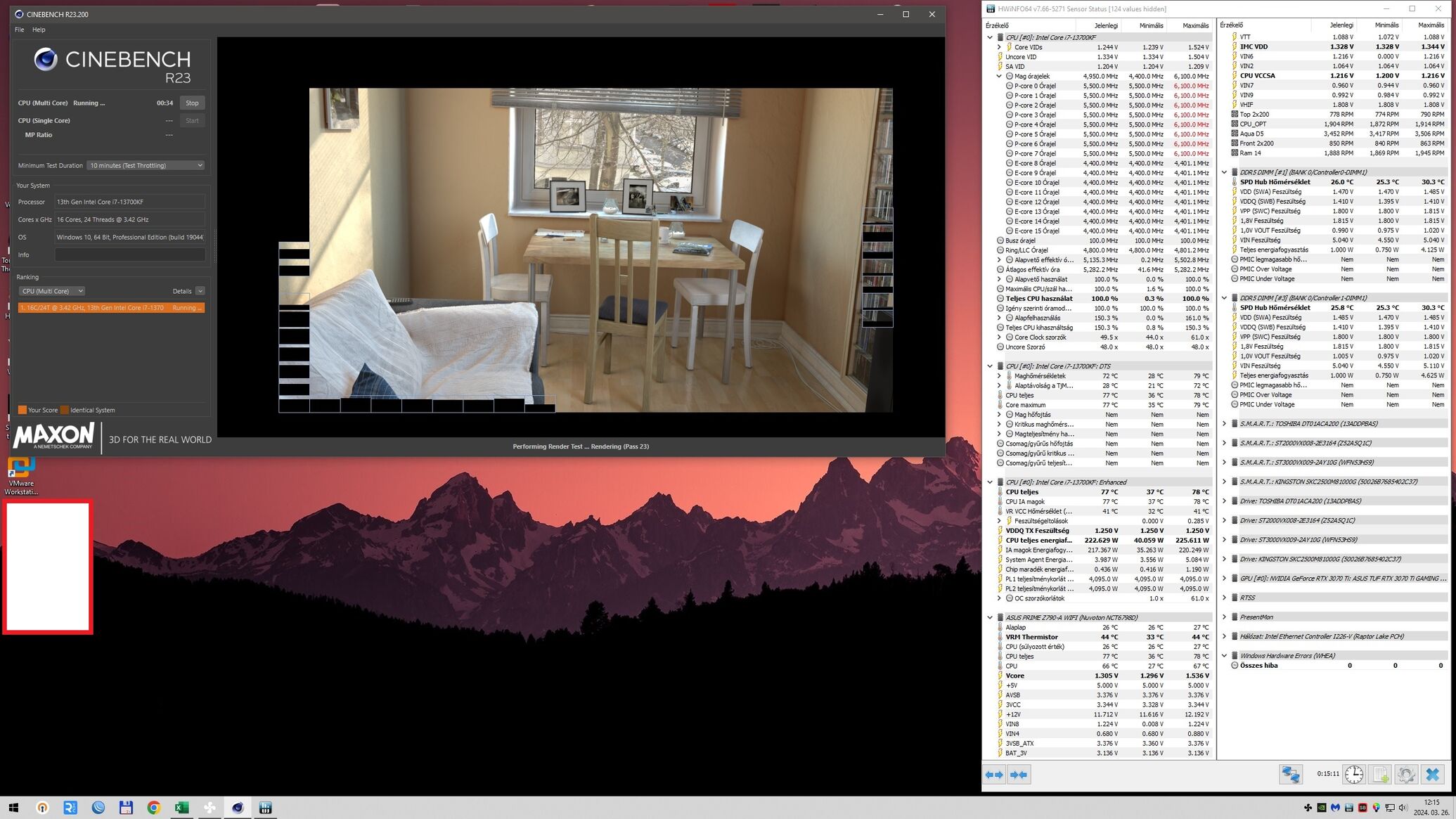Screen dimensions: 1456x819
Task: Open HWiNFO remote network monitors icon
Action: [x=1291, y=775]
